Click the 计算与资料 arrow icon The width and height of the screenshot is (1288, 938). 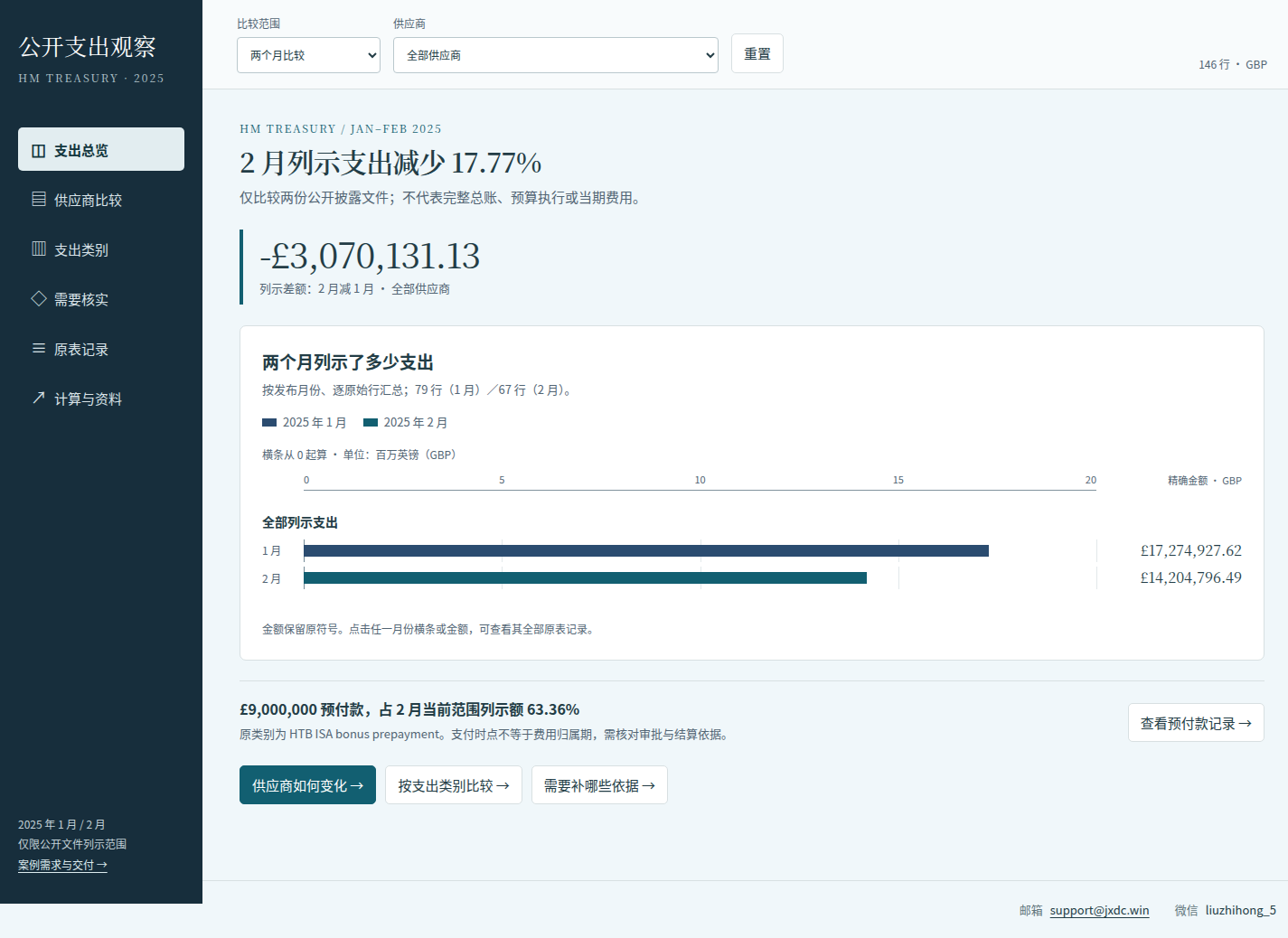pyautogui.click(x=39, y=398)
